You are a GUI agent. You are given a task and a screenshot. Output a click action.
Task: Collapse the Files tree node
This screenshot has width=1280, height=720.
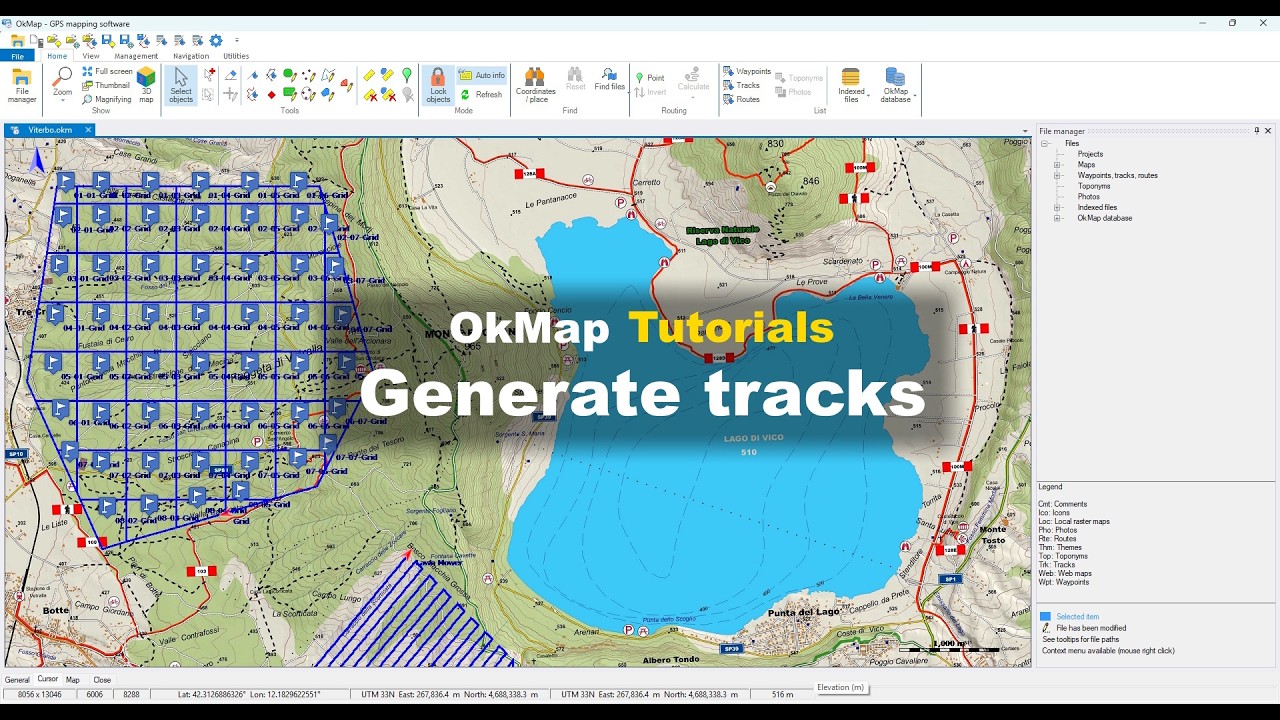(1045, 144)
